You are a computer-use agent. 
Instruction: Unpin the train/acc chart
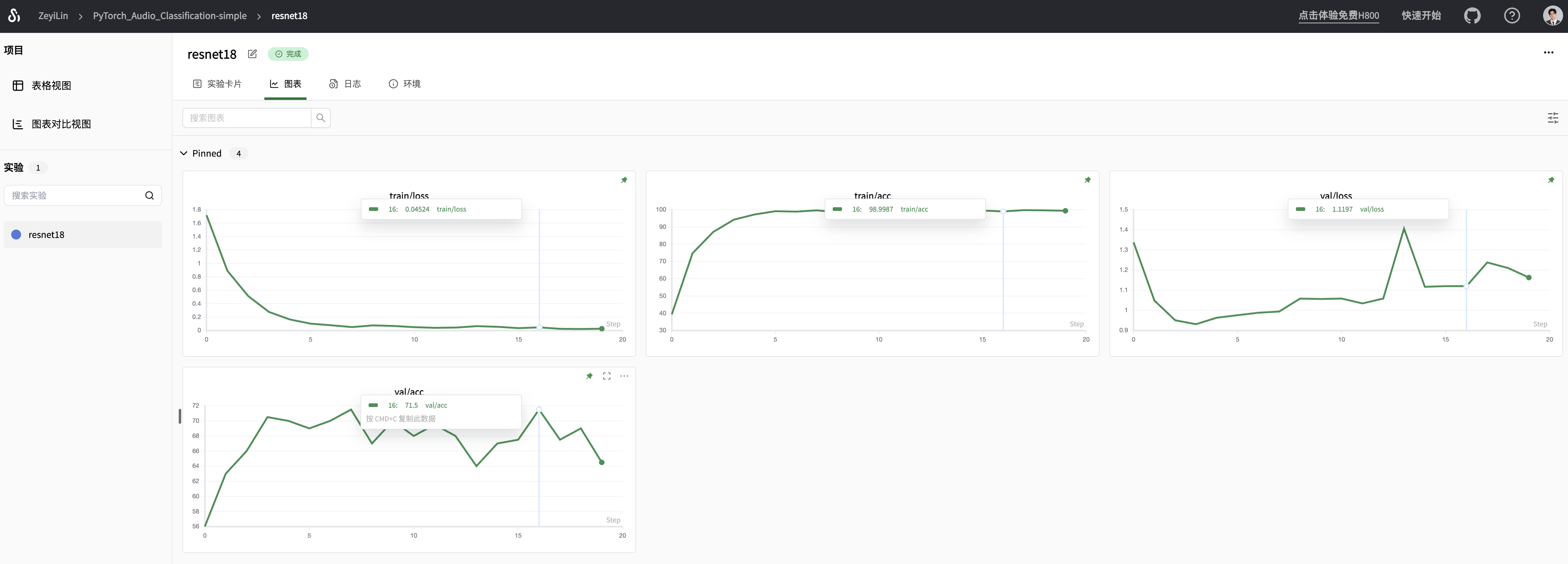(x=1087, y=180)
